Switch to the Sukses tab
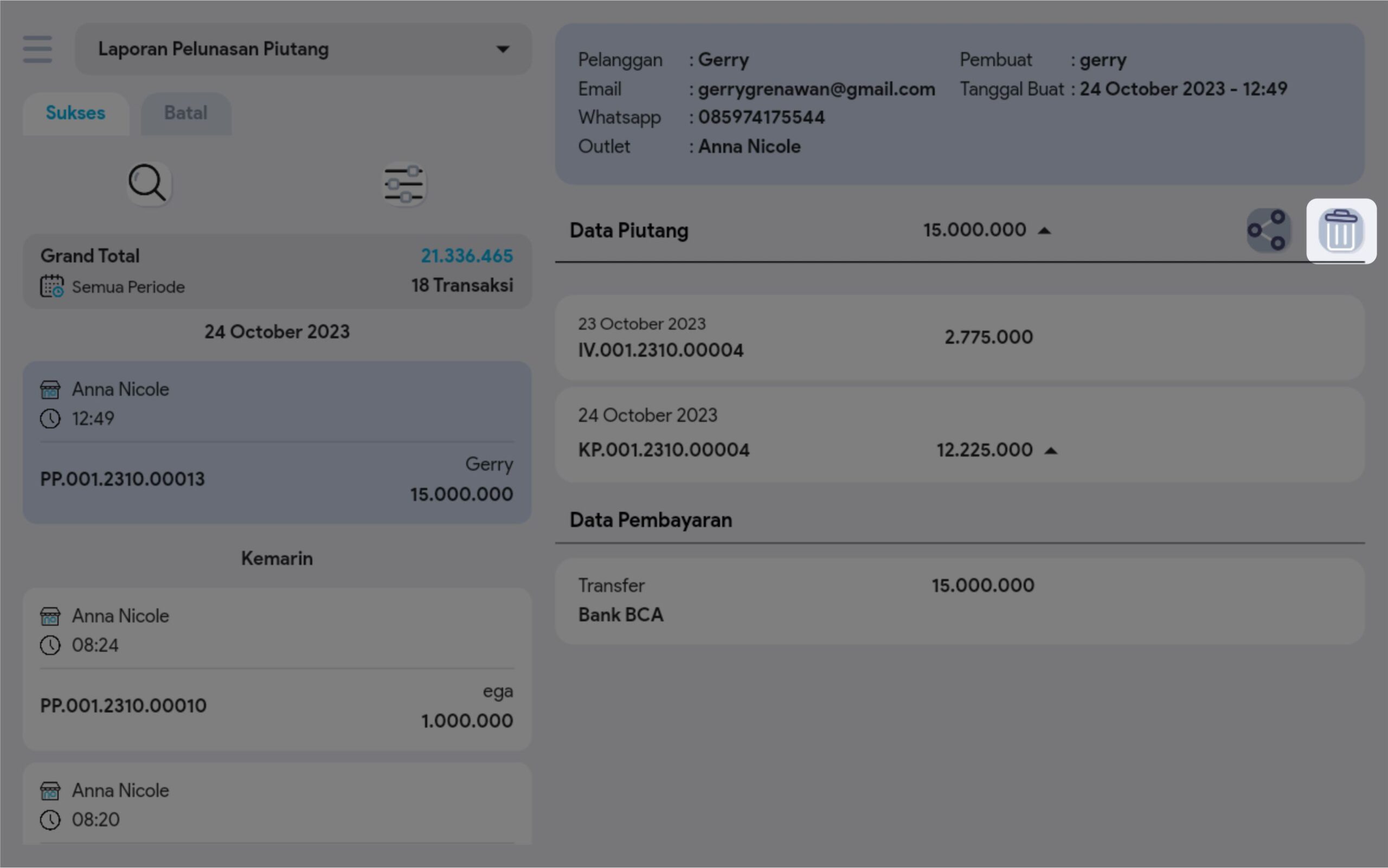Screen dimensions: 1388x868 76,113
